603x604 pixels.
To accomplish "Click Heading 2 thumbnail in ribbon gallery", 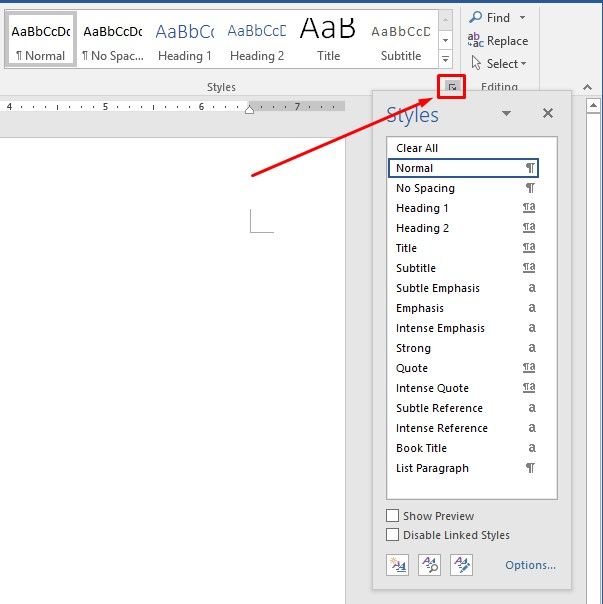I will coord(257,39).
